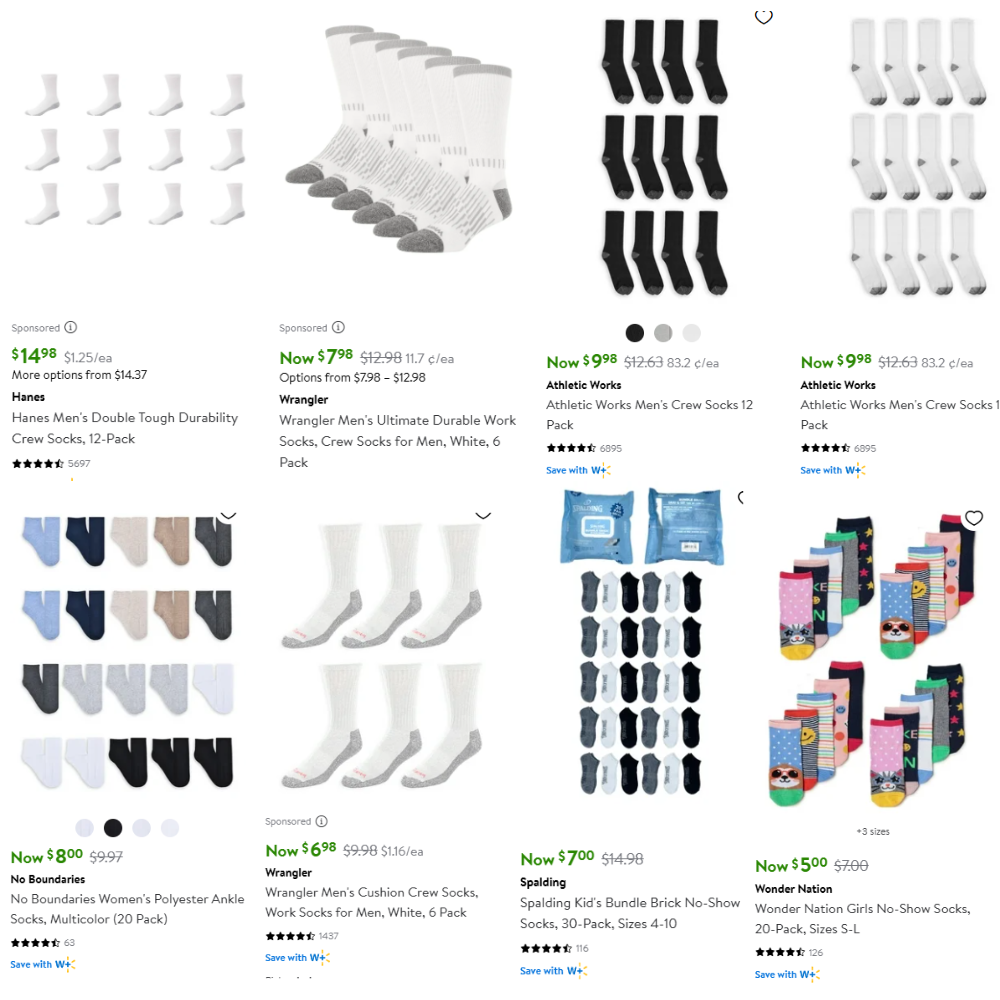
Task: Click the W+ icon under No Boundaries socks
Action: tap(65, 964)
